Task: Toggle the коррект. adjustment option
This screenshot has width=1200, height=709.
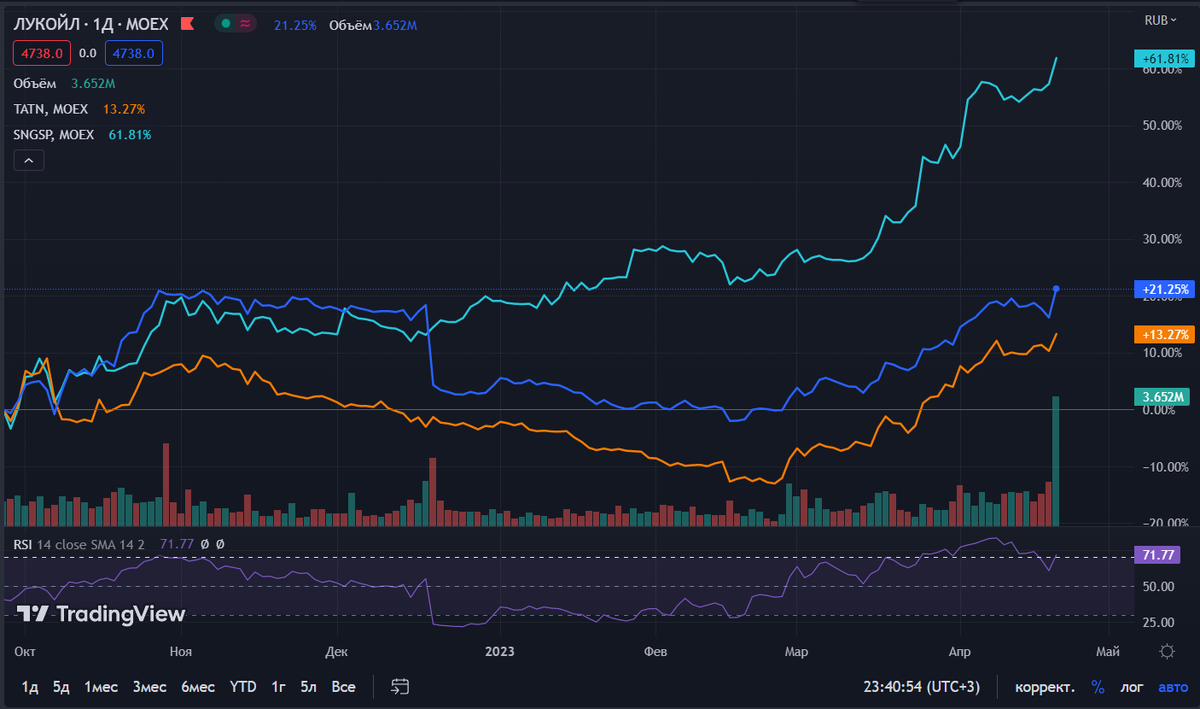Action: (x=1045, y=687)
